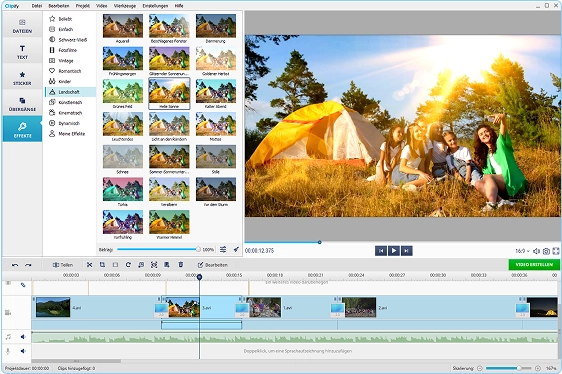Select the 1.avi clip on the timeline
Screen dimensions: 562x374
tap(290, 308)
